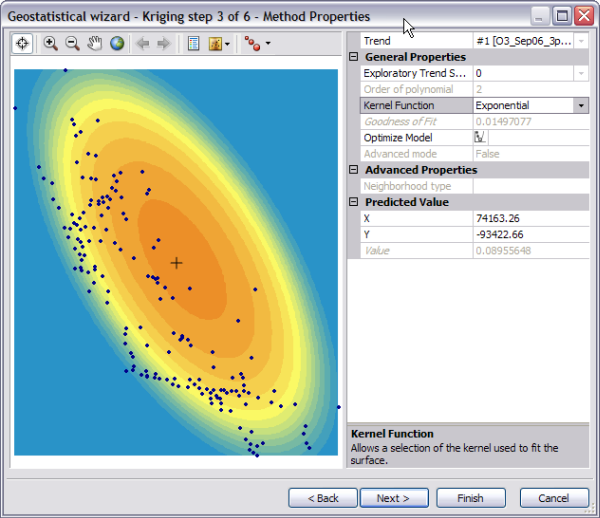Click the surface display options icon
This screenshot has width=600, height=518.
[215, 43]
